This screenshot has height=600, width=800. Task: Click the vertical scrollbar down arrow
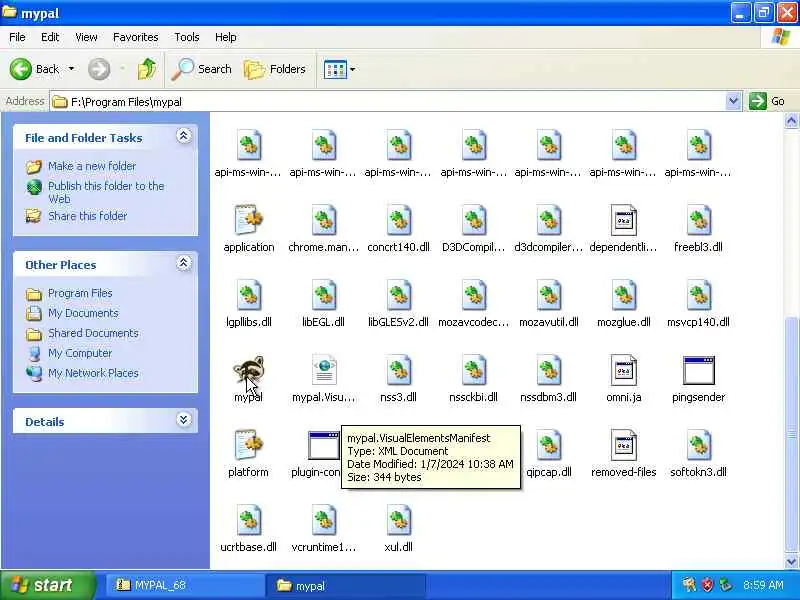tap(791, 561)
